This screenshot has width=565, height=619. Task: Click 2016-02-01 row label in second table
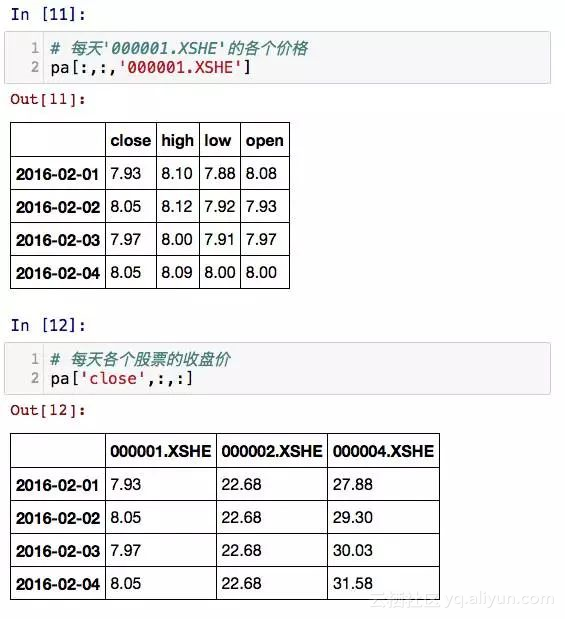click(58, 485)
